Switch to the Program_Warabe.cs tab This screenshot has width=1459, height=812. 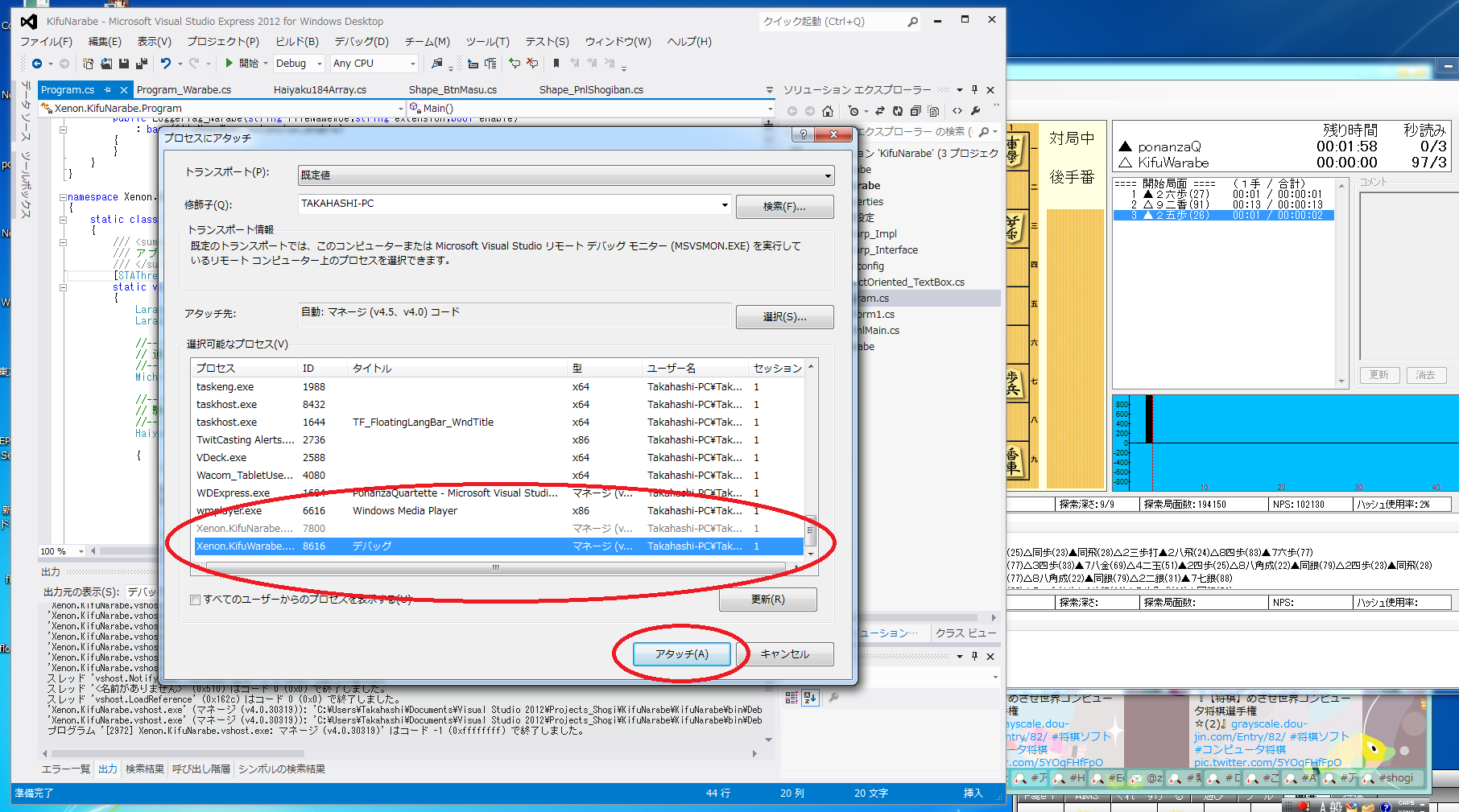(x=184, y=90)
